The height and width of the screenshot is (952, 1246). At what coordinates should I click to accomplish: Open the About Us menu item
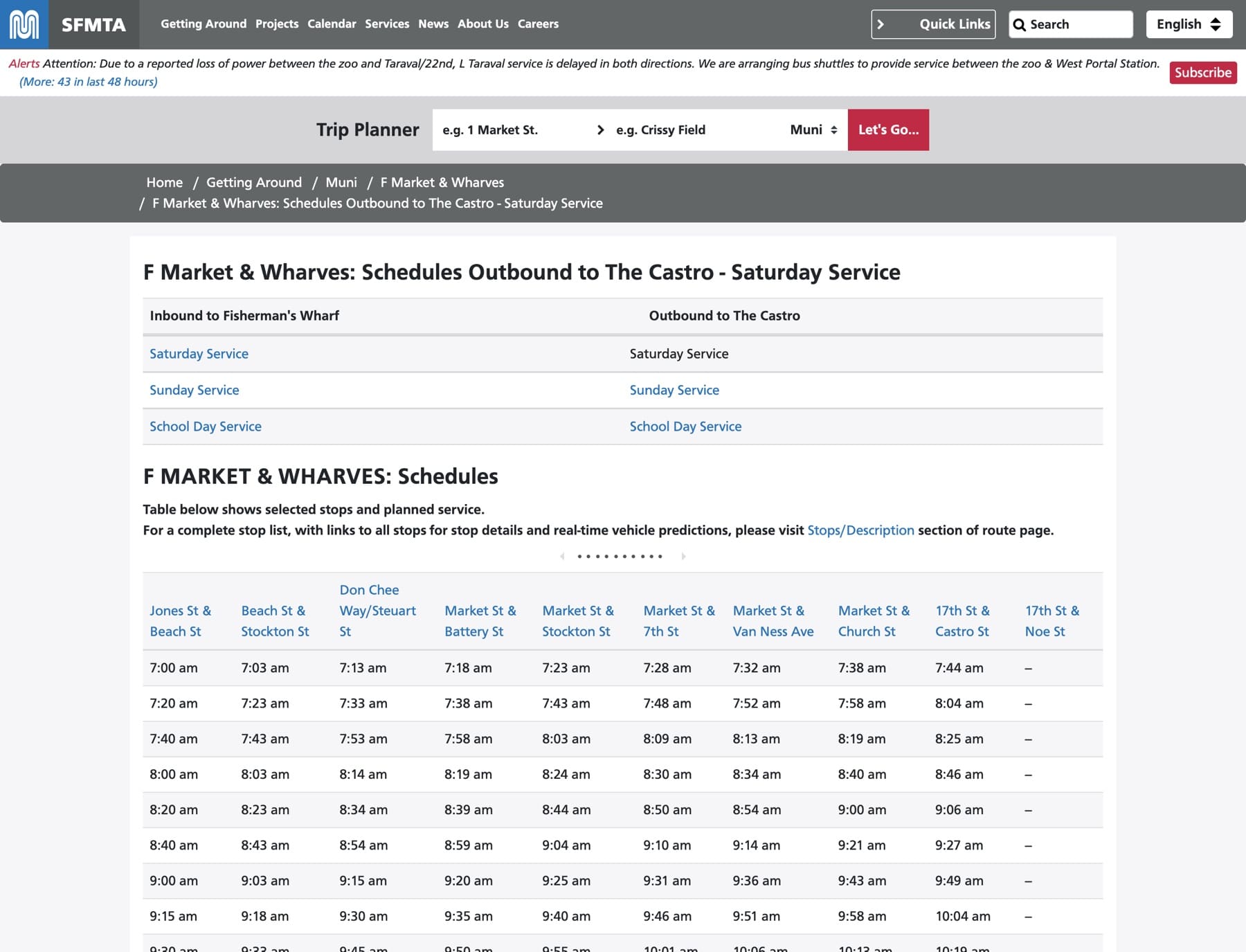point(483,24)
